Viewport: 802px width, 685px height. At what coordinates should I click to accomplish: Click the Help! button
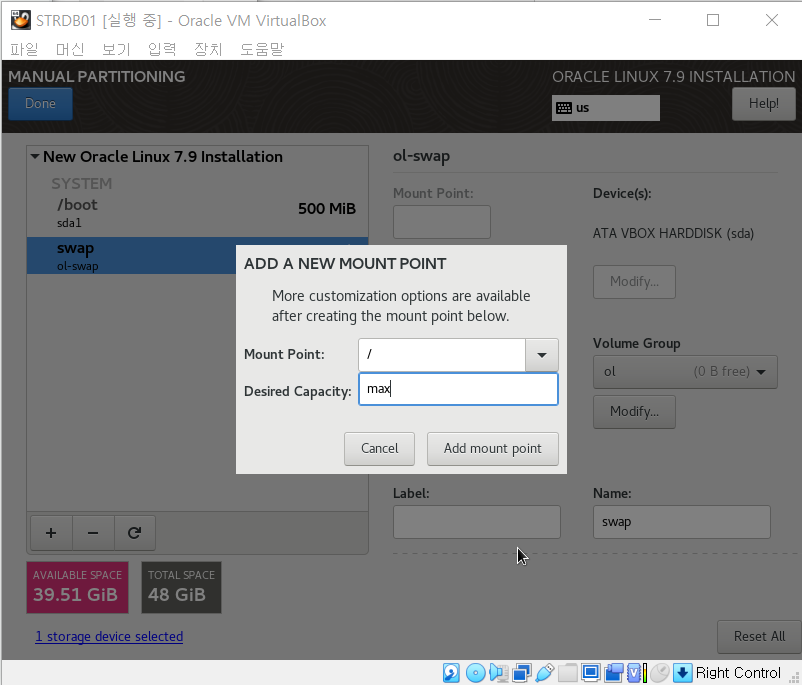(764, 104)
